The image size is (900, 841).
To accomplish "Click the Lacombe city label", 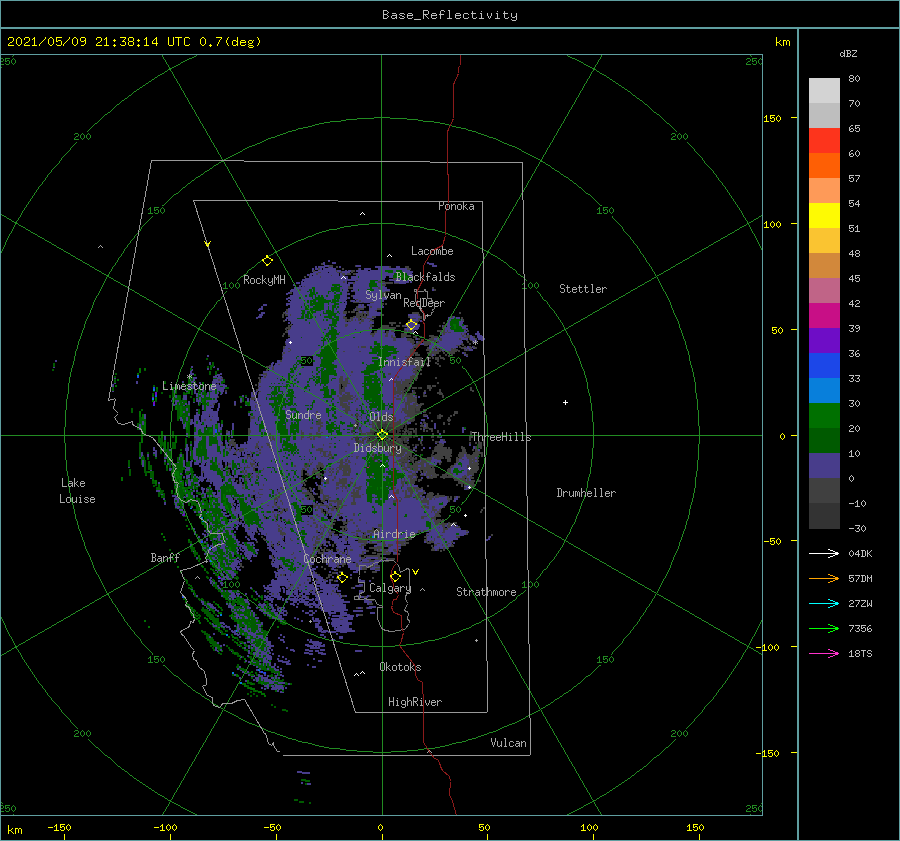I will pyautogui.click(x=432, y=251).
